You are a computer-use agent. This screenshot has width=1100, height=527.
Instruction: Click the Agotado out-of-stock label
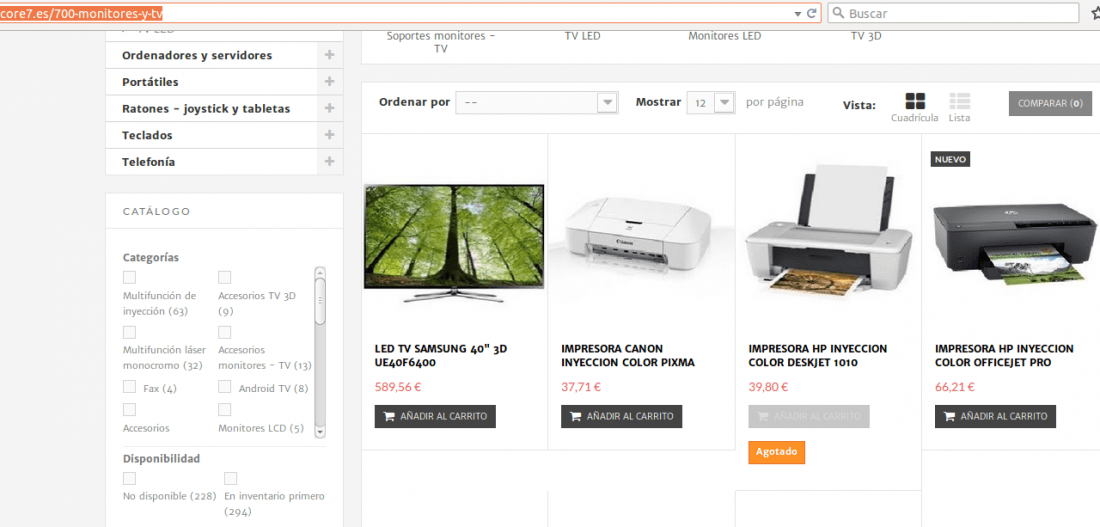pos(777,452)
